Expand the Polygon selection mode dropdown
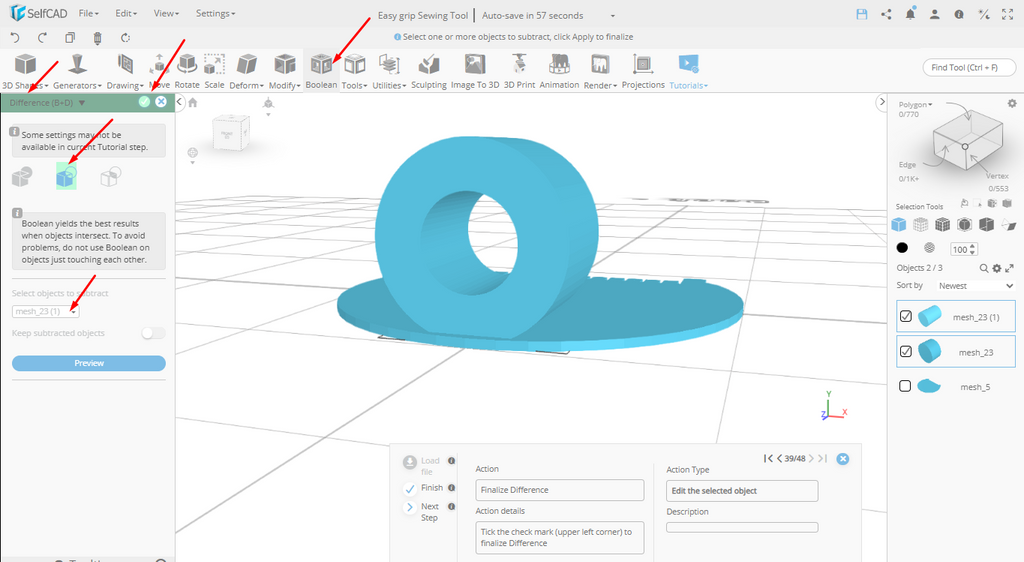 pyautogui.click(x=915, y=104)
